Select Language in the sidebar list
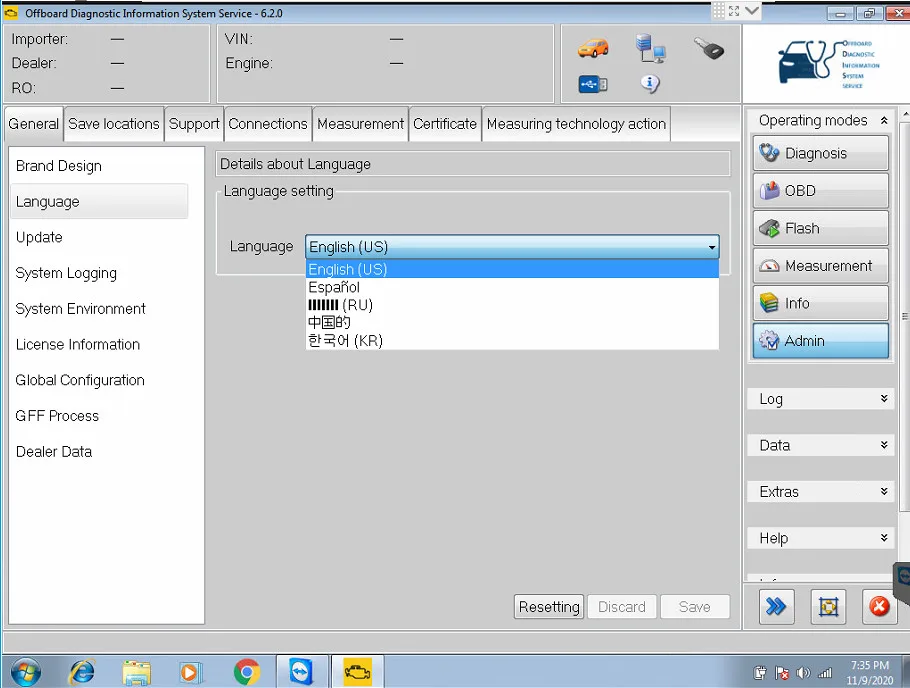 (99, 201)
